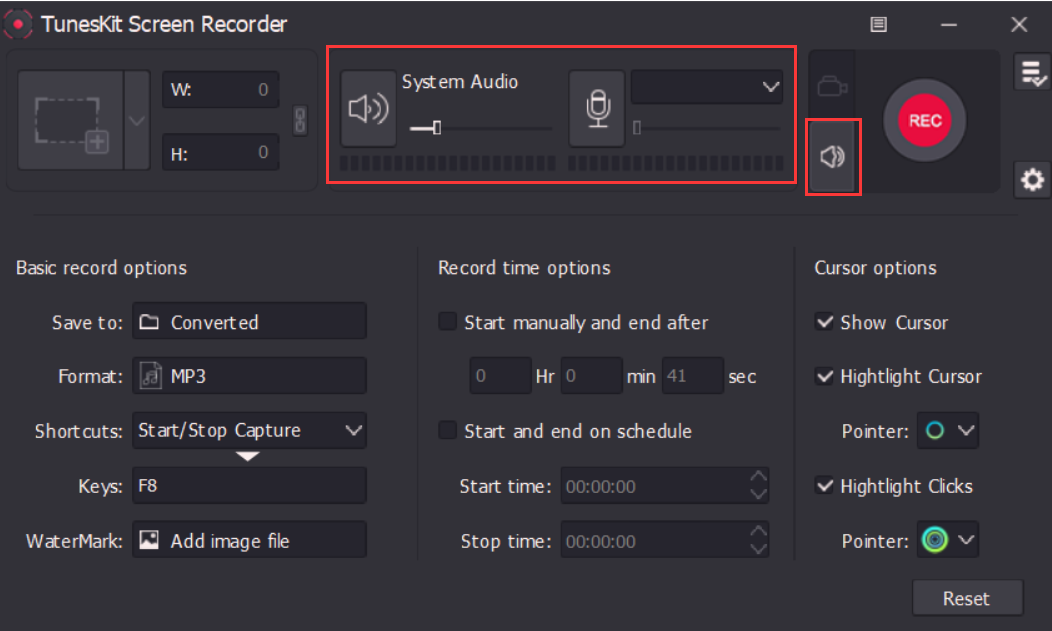1052x631 pixels.
Task: Expand the capture area mode dropdown arrow
Action: click(x=137, y=121)
